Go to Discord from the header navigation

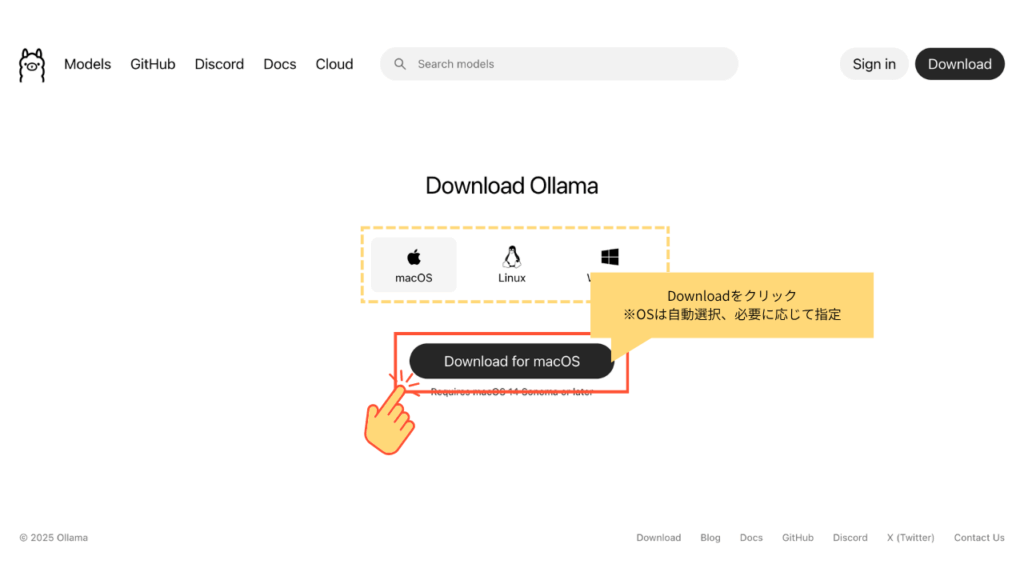pyautogui.click(x=219, y=64)
